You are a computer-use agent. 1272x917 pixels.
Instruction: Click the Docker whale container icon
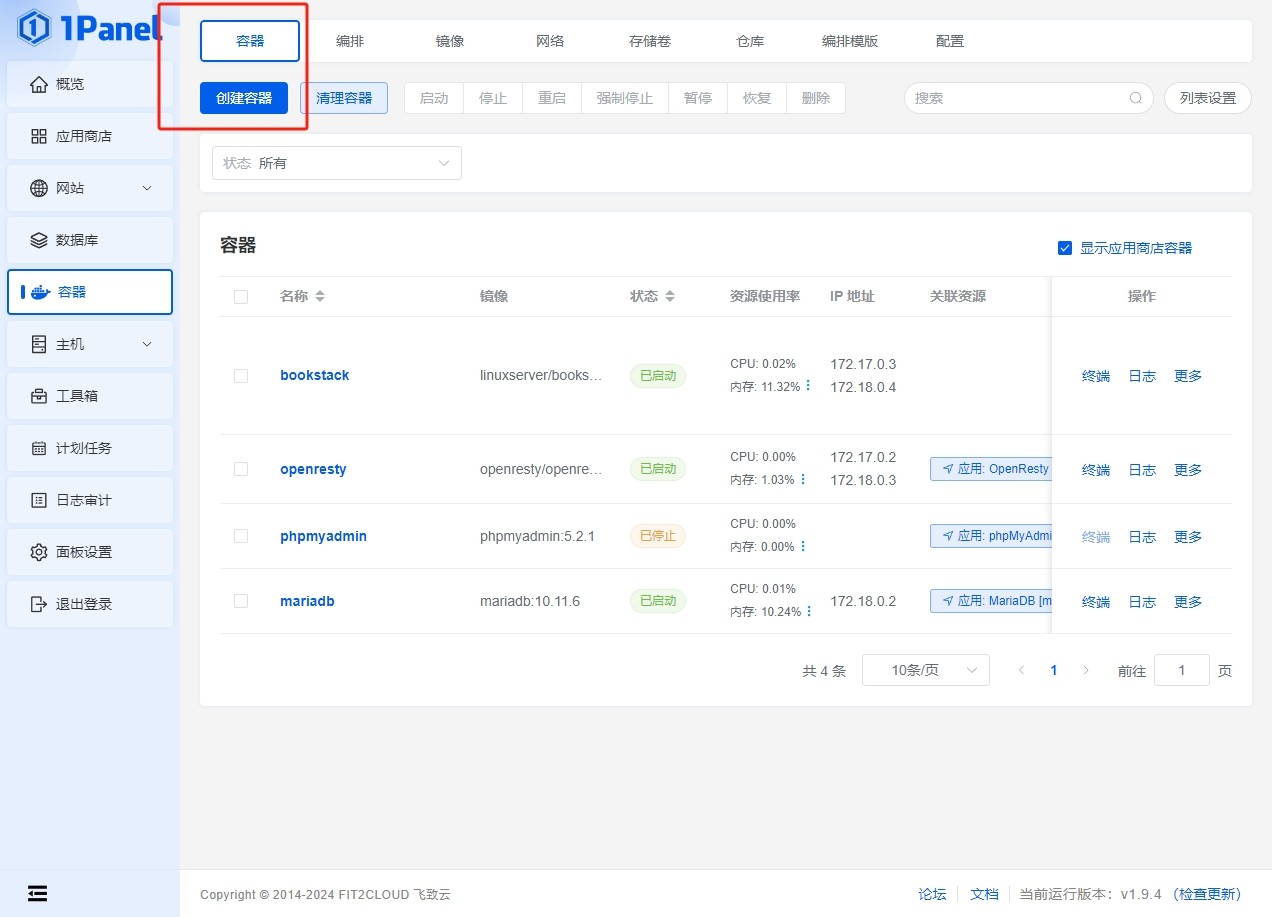click(x=40, y=292)
